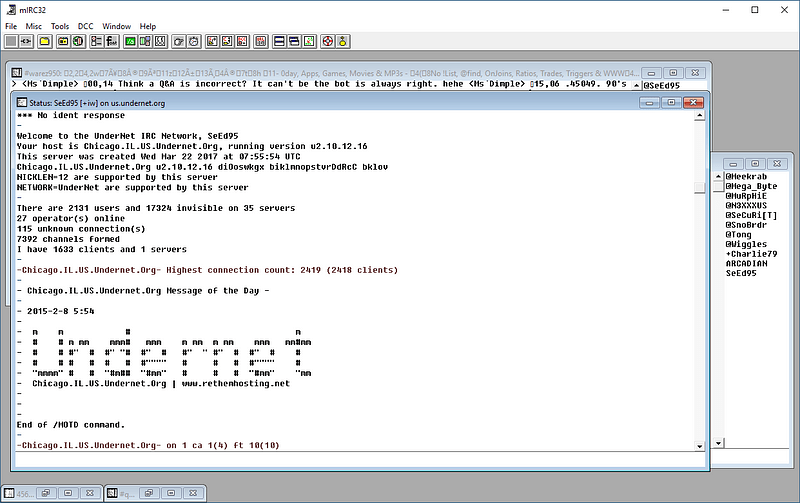Click the #warez950 window title icon
The image size is (800, 503).
coord(17,73)
